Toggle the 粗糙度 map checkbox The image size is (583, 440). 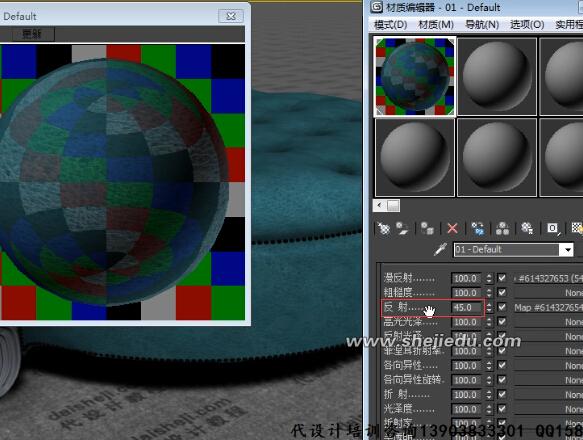pyautogui.click(x=502, y=292)
